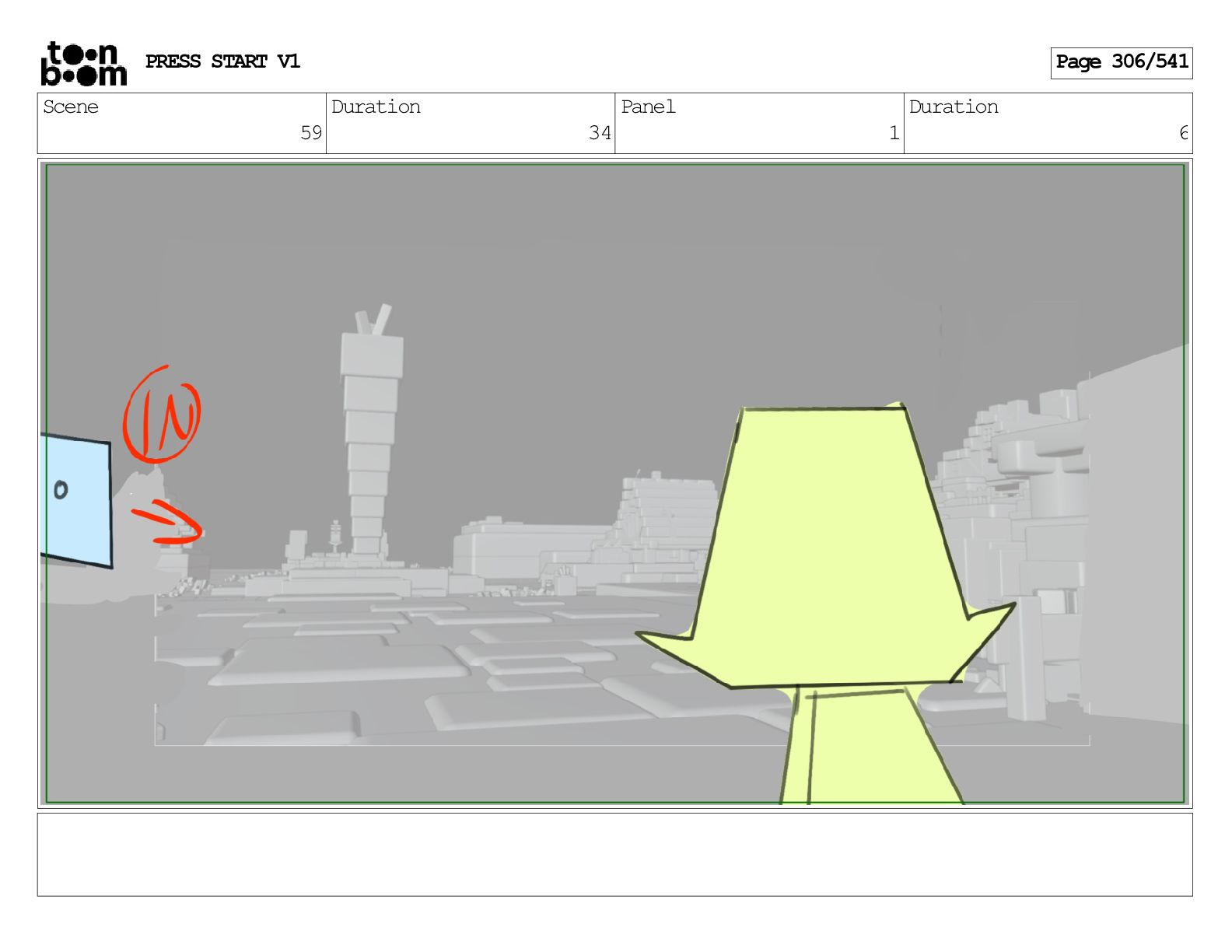
Task: Click the light blue screen with O
Action: click(x=75, y=500)
